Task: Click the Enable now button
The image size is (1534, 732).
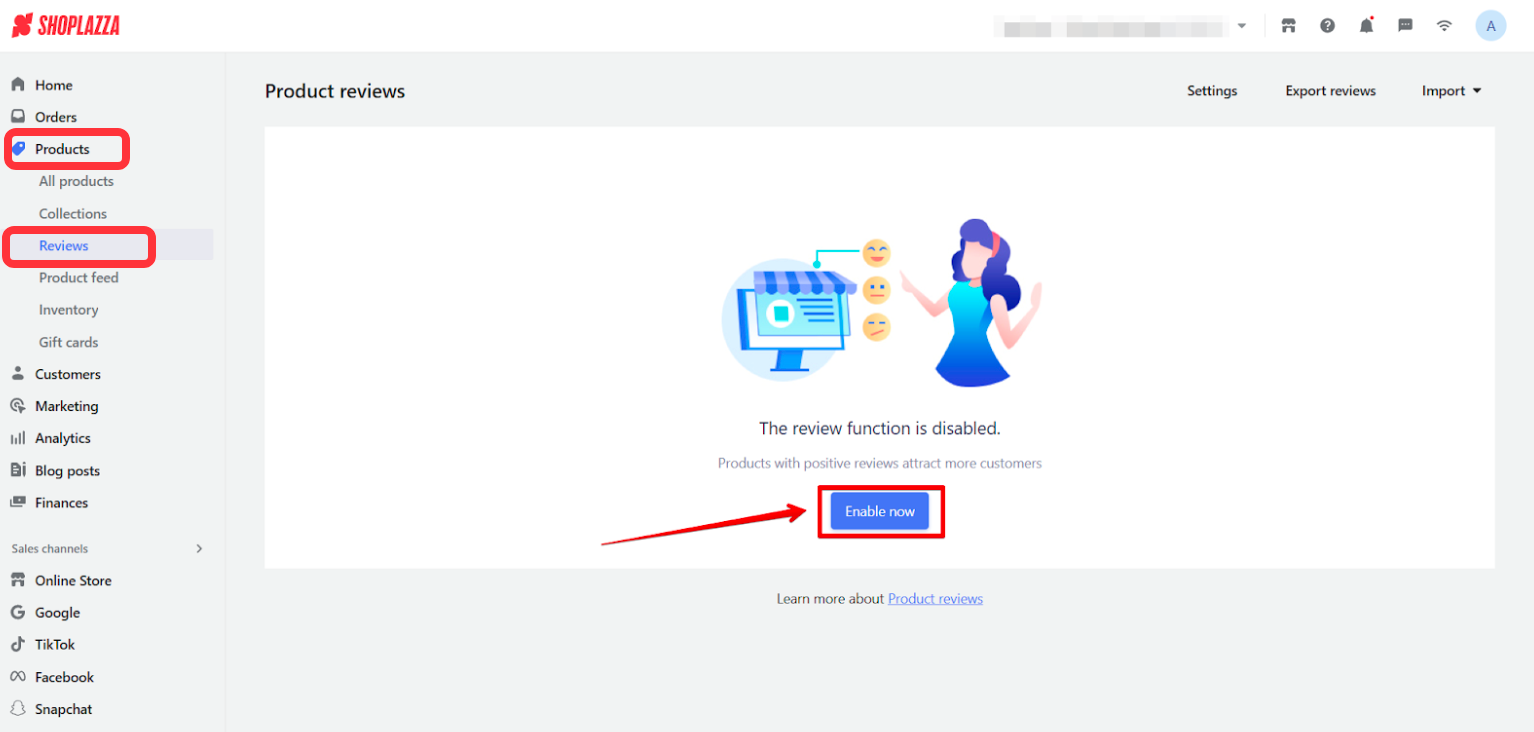Action: click(x=880, y=511)
